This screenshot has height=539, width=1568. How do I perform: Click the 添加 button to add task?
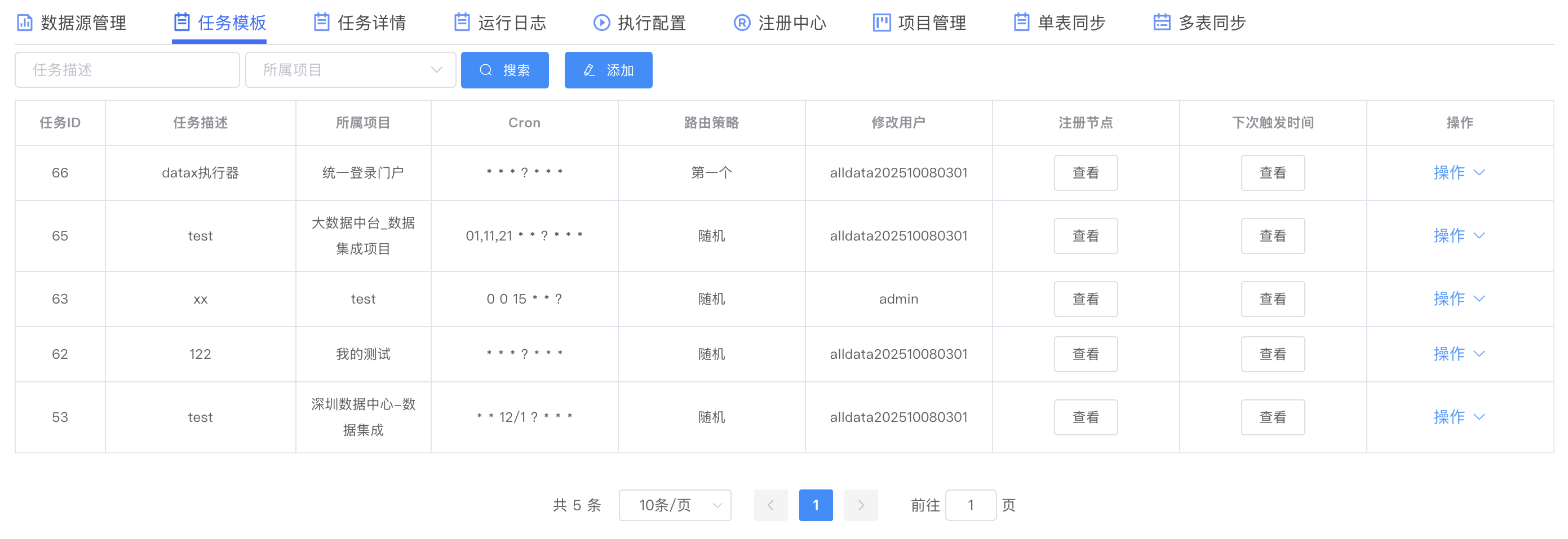coord(608,70)
